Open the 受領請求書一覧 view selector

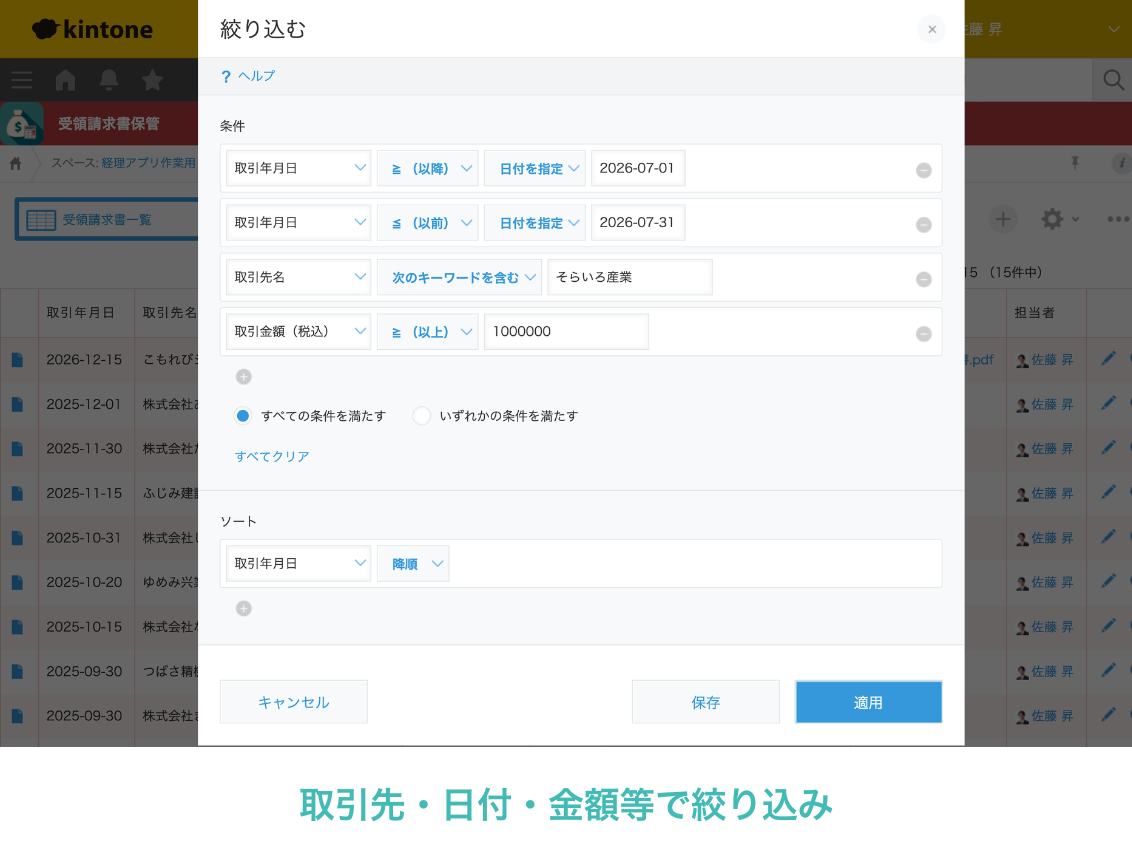(108, 219)
